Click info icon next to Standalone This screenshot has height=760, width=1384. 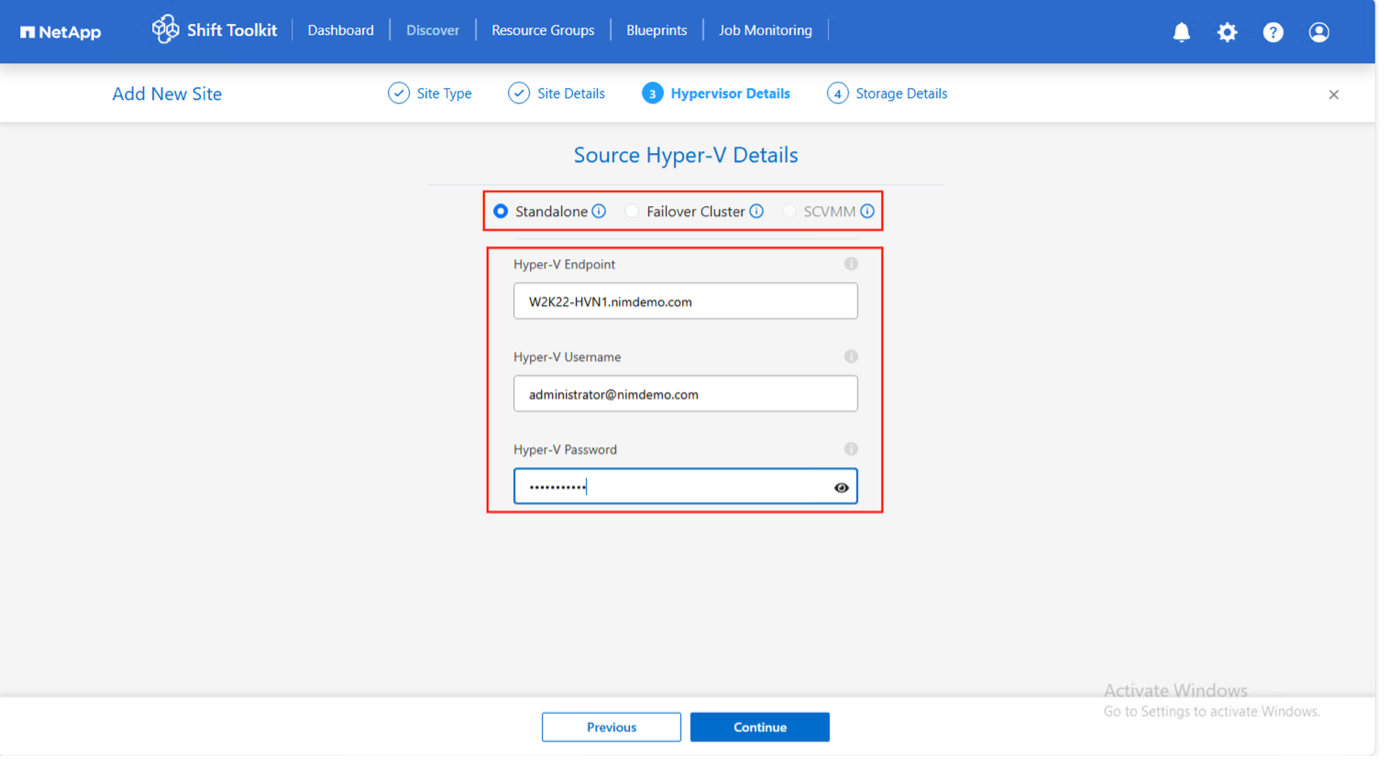coord(599,211)
